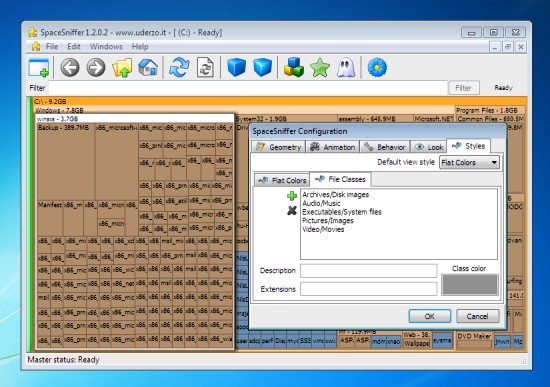This screenshot has width=550, height=387.
Task: Click the Home house icon
Action: pyautogui.click(x=148, y=67)
